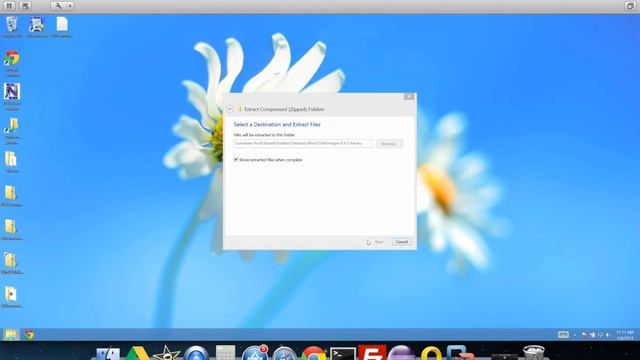The height and width of the screenshot is (360, 640).
Task: Open Terminal from the Mac dock
Action: 343,353
